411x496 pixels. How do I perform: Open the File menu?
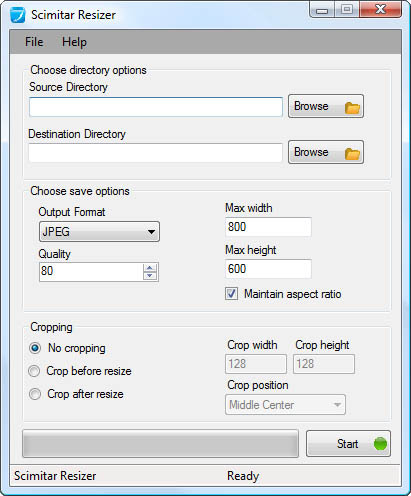pyautogui.click(x=34, y=42)
